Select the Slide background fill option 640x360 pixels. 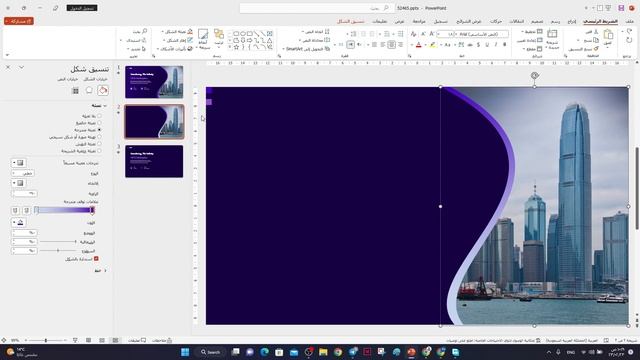click(99, 151)
